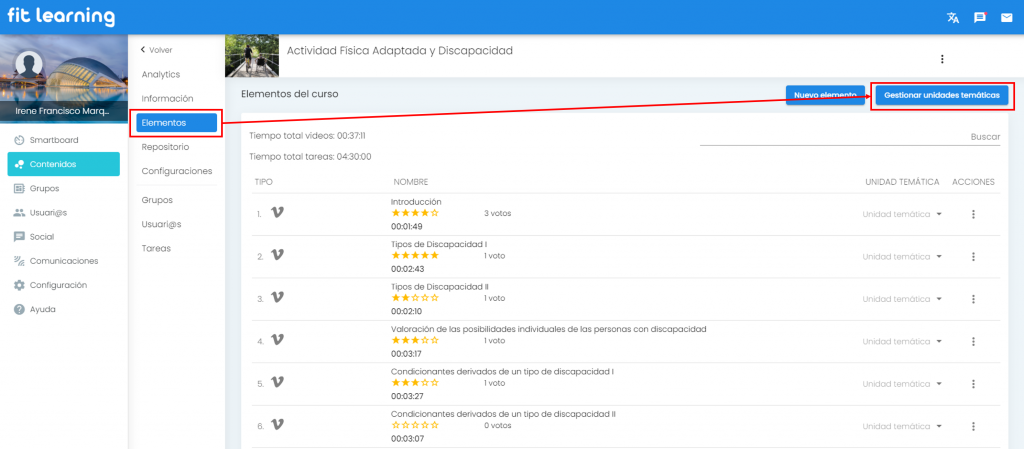Click Gestionar unidades temáticas button
1024x449 pixels.
[x=941, y=95]
